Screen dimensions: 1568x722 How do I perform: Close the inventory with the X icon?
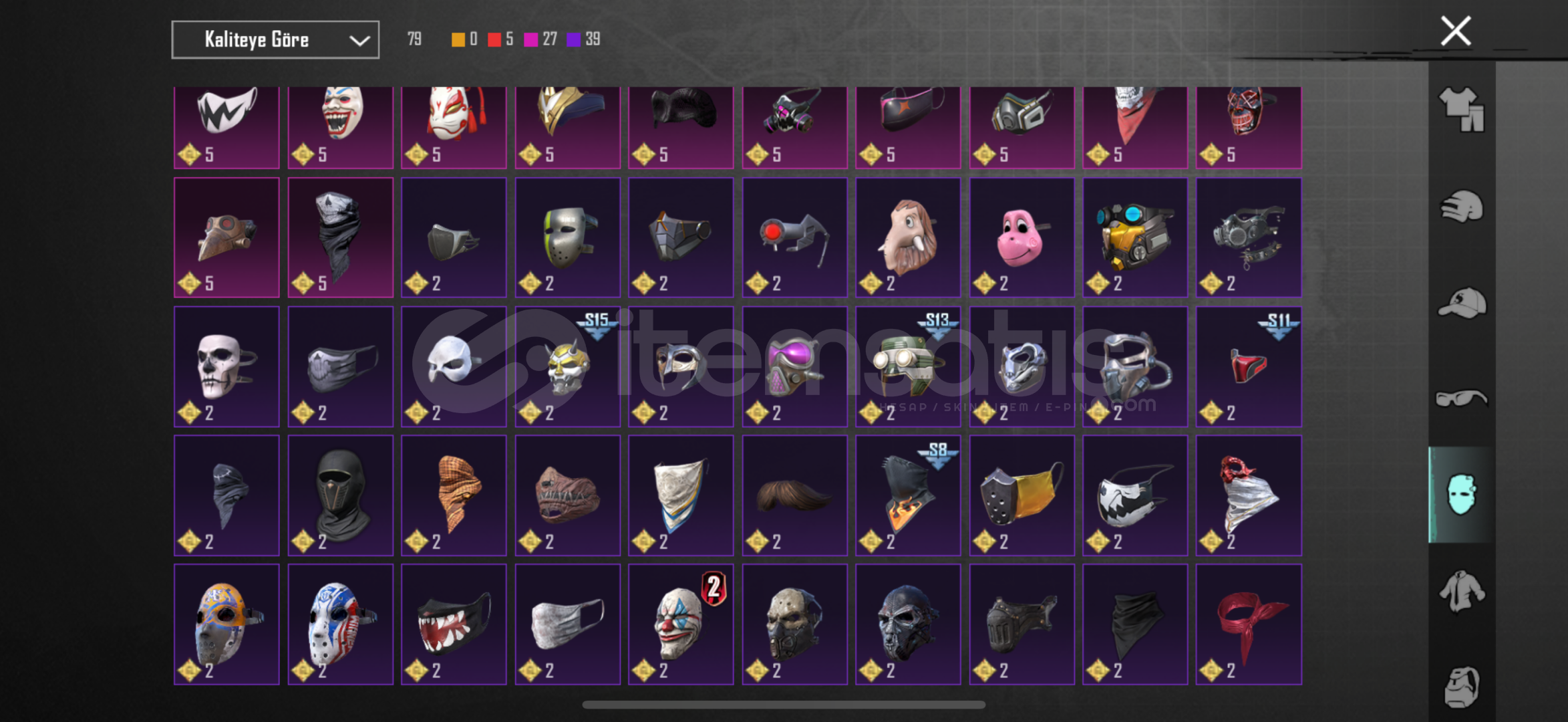point(1456,31)
